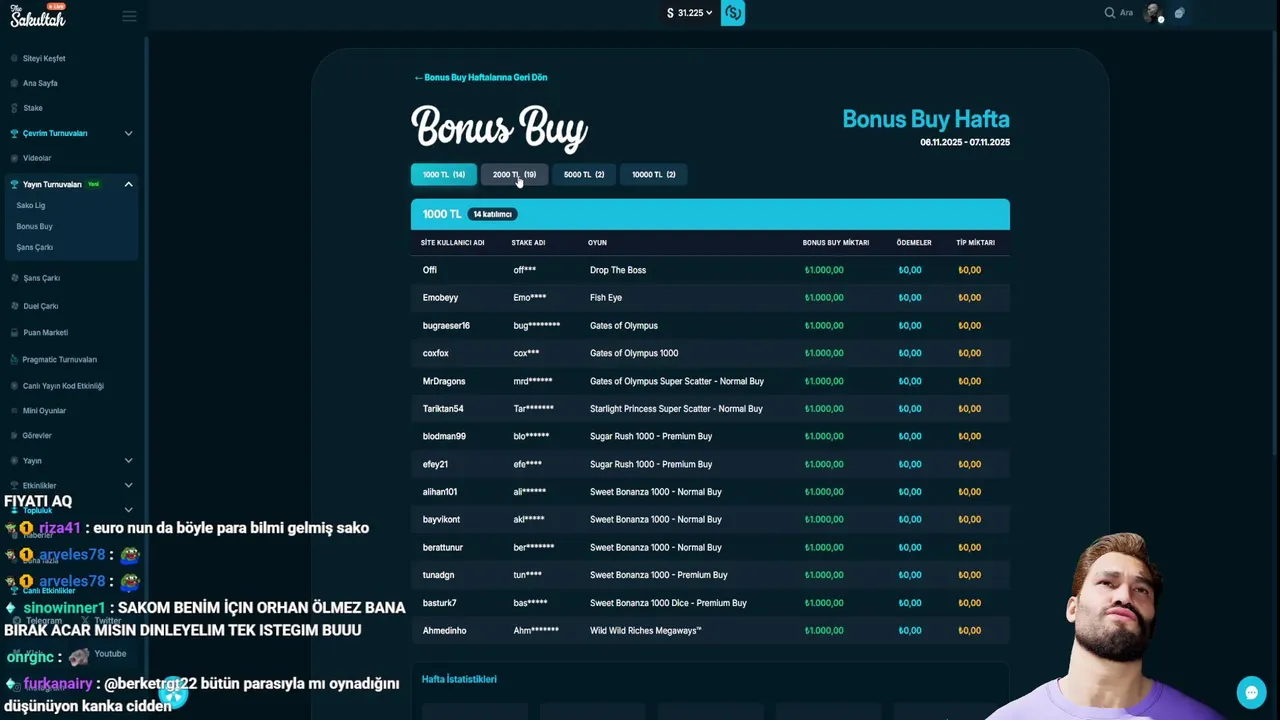Viewport: 1280px width, 720px height.
Task: Select the Offi user row
Action: [710, 270]
